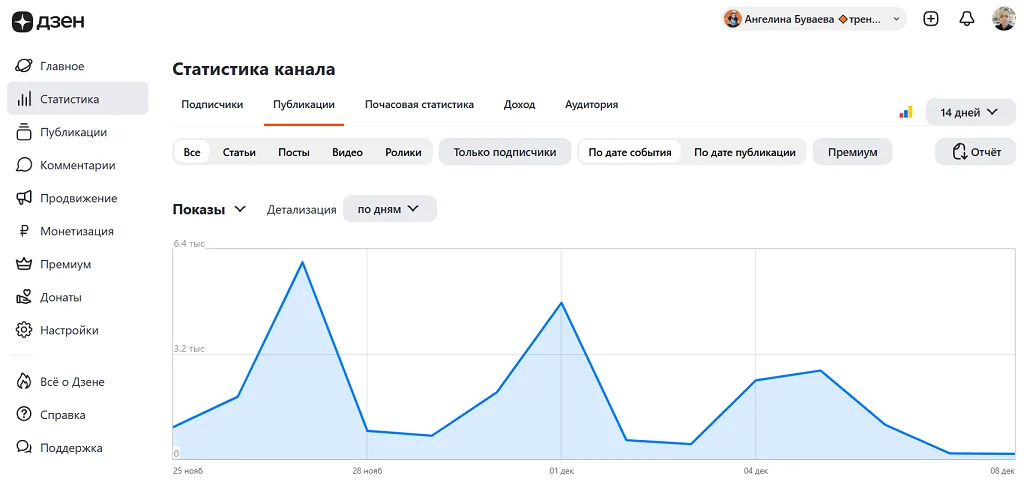Image resolution: width=1030 pixels, height=485 pixels.
Task: Open the Premium crown icon
Action: [24, 264]
